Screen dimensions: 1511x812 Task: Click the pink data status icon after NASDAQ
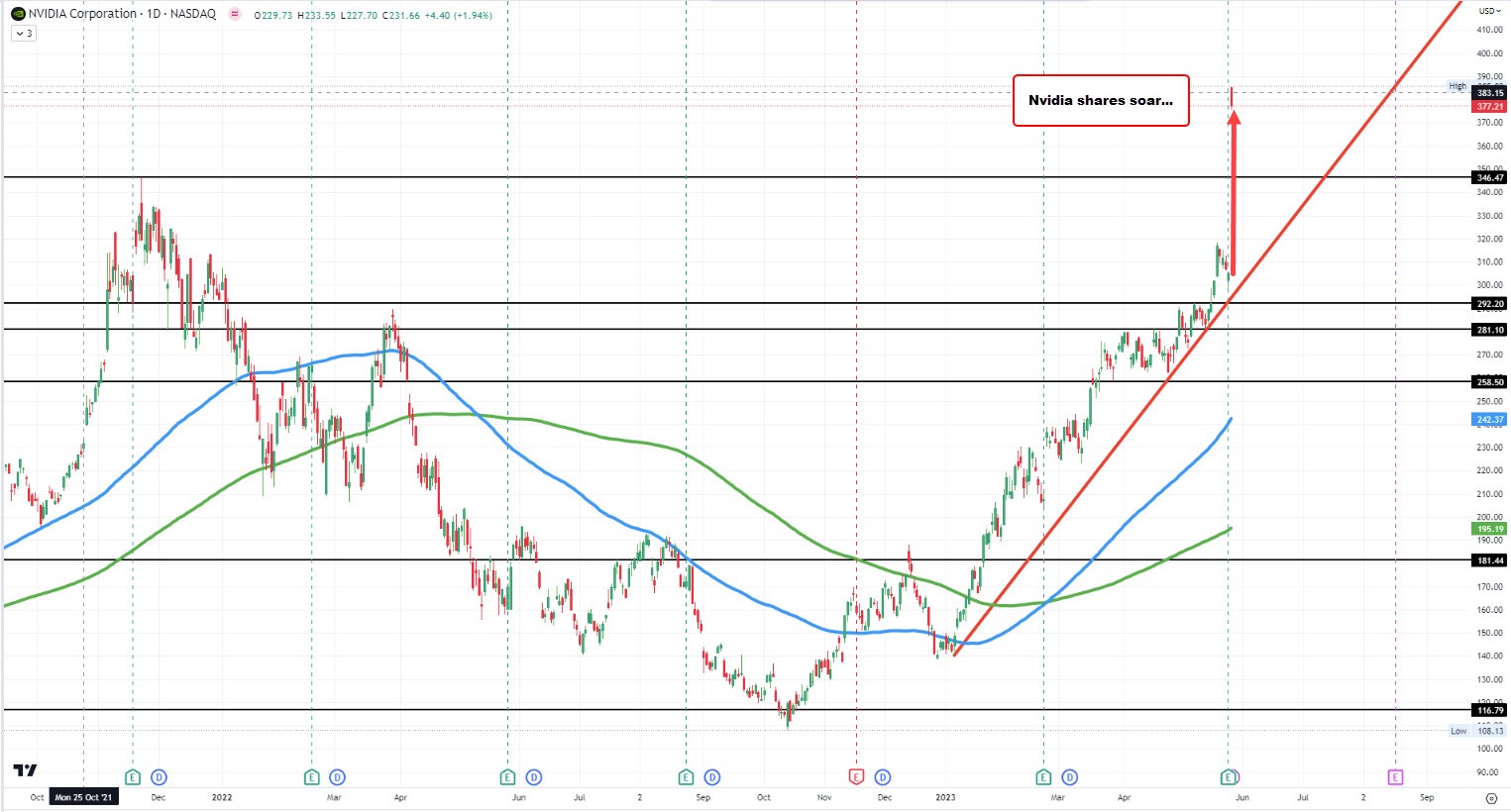coord(234,15)
